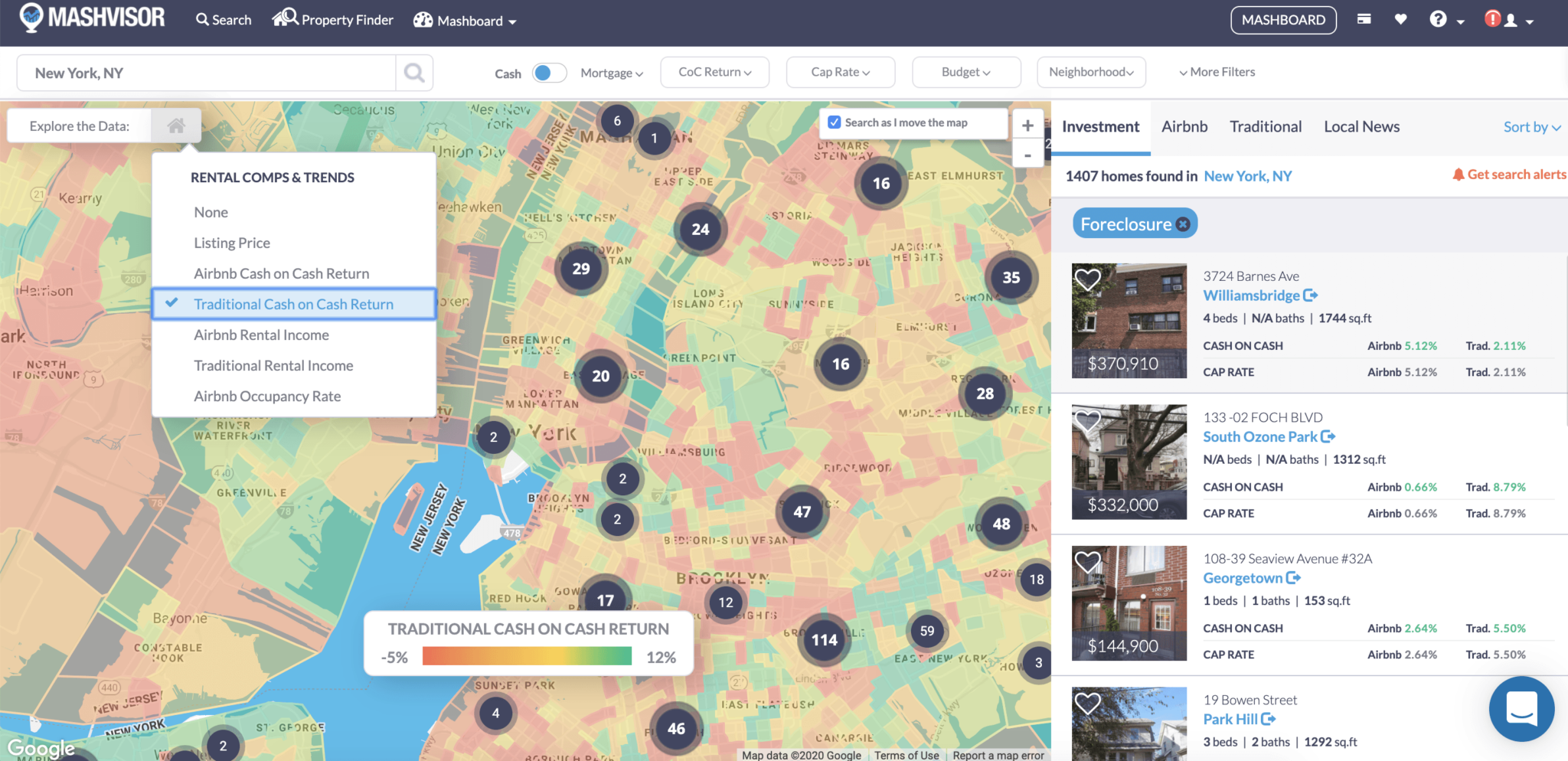The width and height of the screenshot is (1568, 761).
Task: Click the cash on cash return gradient legend
Action: [x=528, y=656]
